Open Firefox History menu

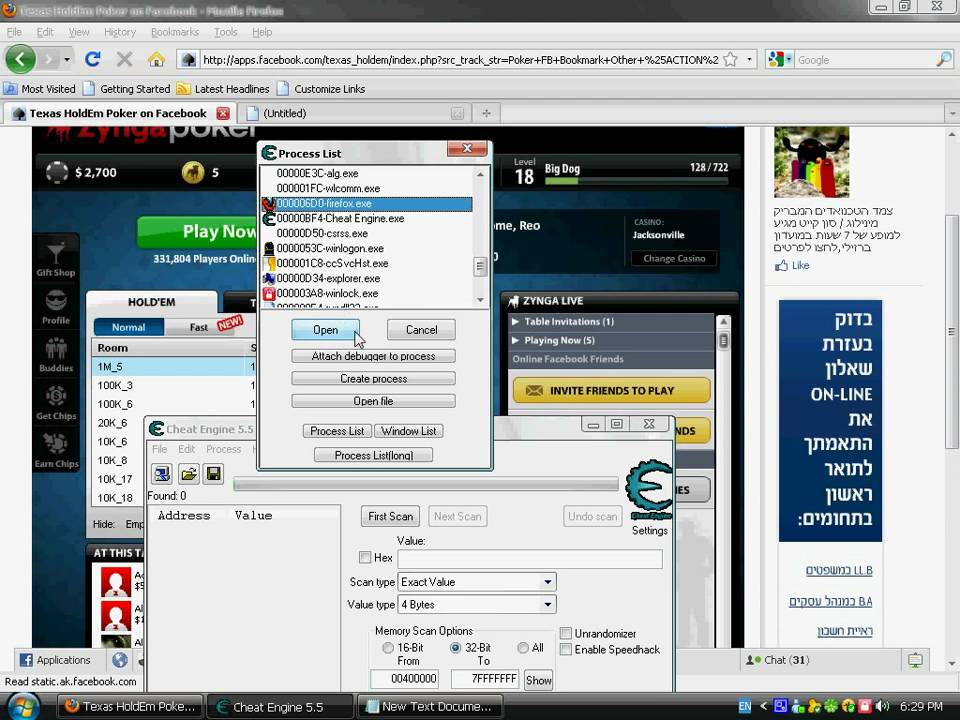click(119, 32)
